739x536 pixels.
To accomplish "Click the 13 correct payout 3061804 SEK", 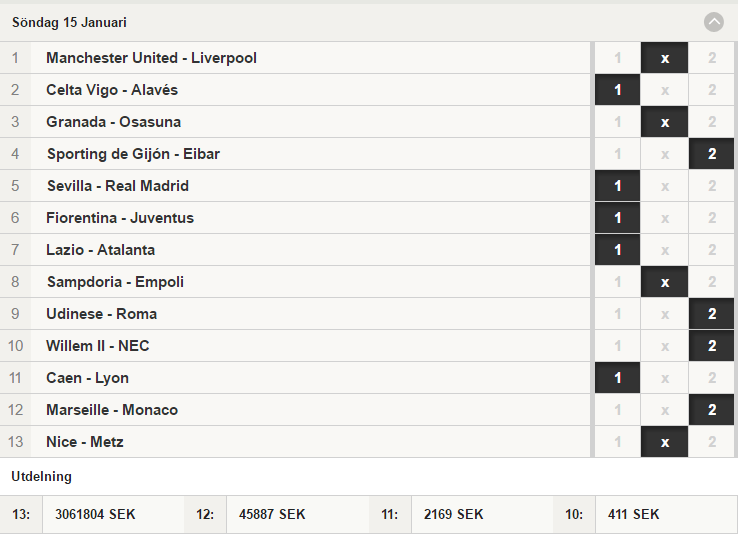I will pos(95,514).
